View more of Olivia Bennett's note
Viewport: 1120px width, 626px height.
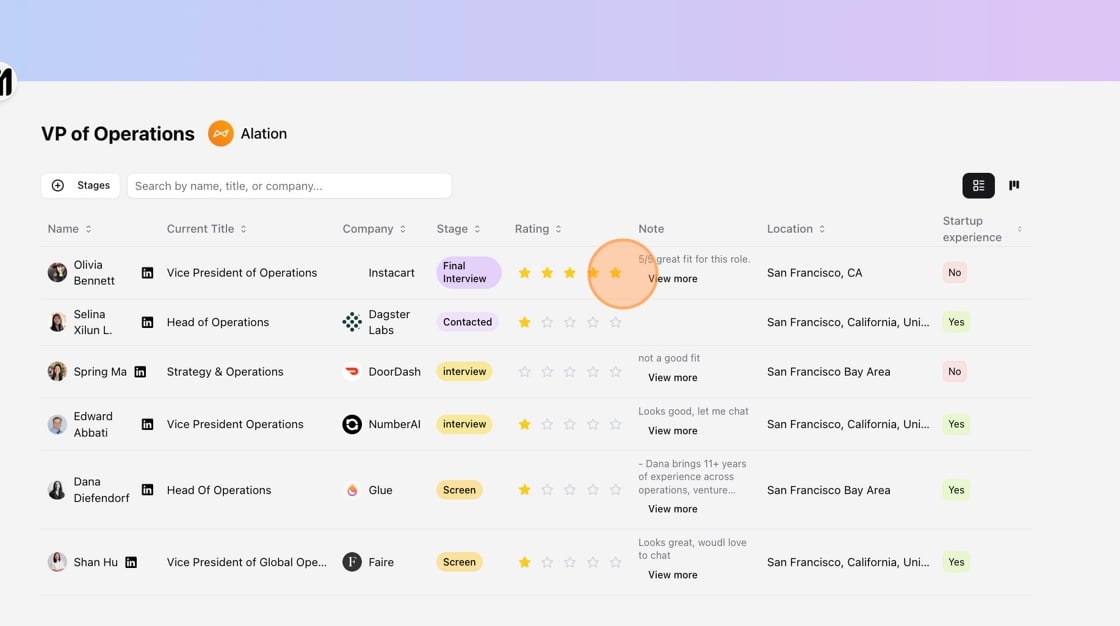click(x=673, y=279)
